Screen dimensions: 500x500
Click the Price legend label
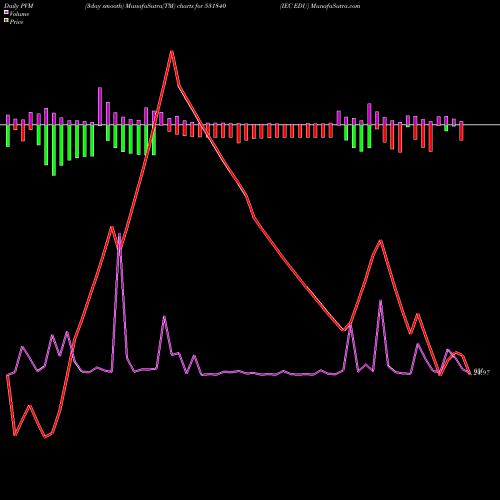(16, 22)
